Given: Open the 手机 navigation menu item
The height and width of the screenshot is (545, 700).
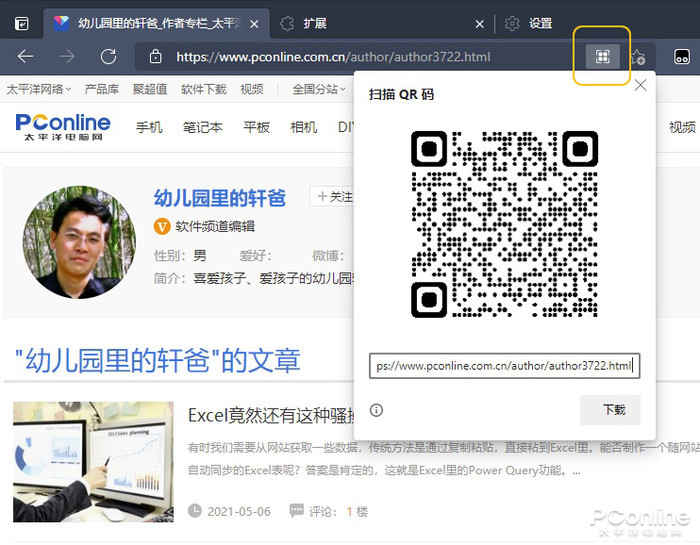Looking at the screenshot, I should click(x=149, y=127).
